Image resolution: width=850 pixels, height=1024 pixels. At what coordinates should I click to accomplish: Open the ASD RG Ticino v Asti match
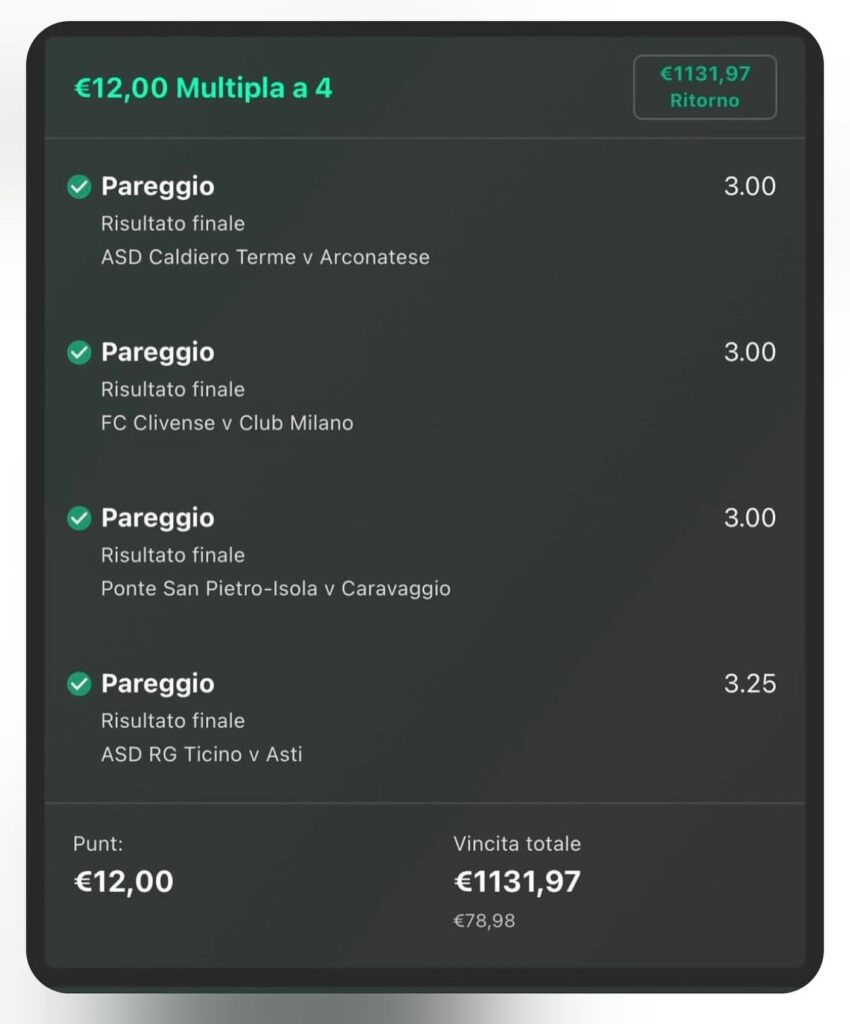(x=201, y=754)
